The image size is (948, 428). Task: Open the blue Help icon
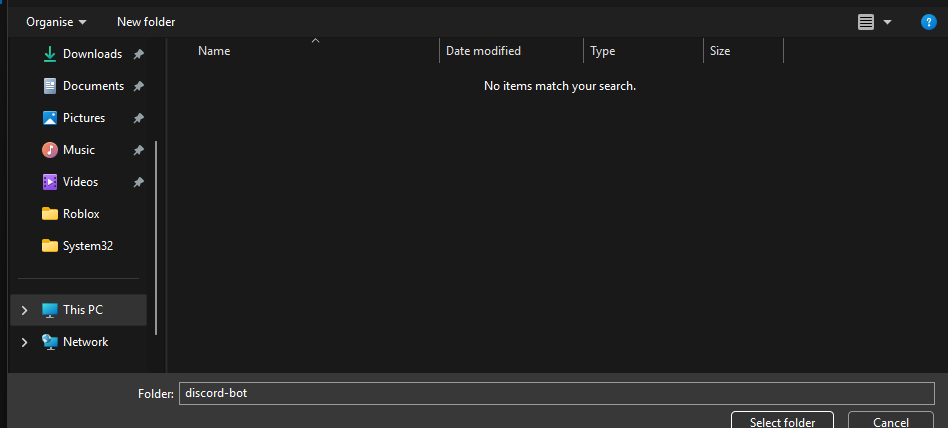coord(928,22)
